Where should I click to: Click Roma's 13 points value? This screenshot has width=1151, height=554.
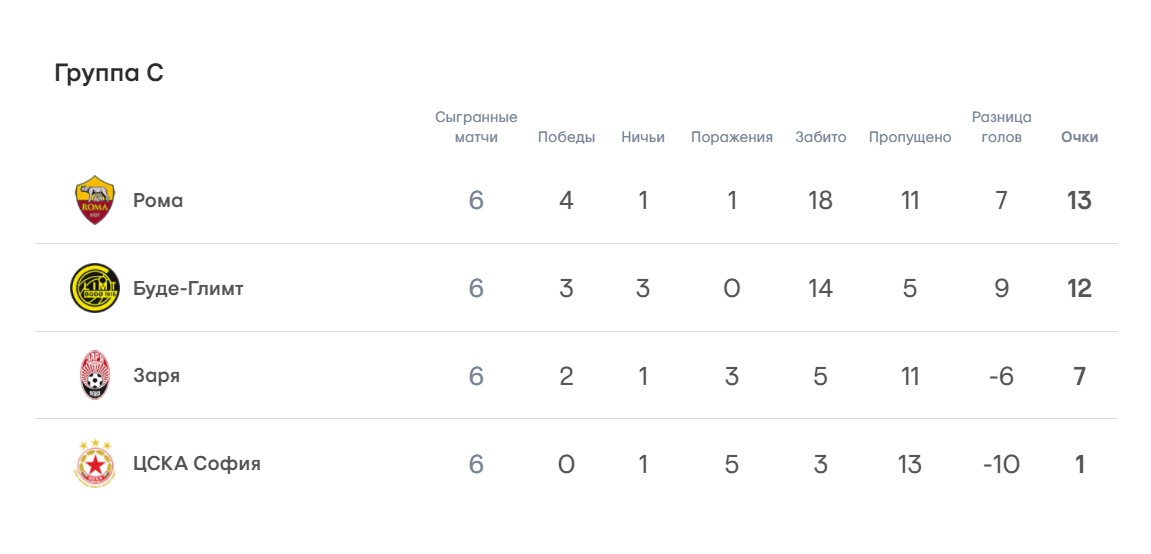(1079, 200)
